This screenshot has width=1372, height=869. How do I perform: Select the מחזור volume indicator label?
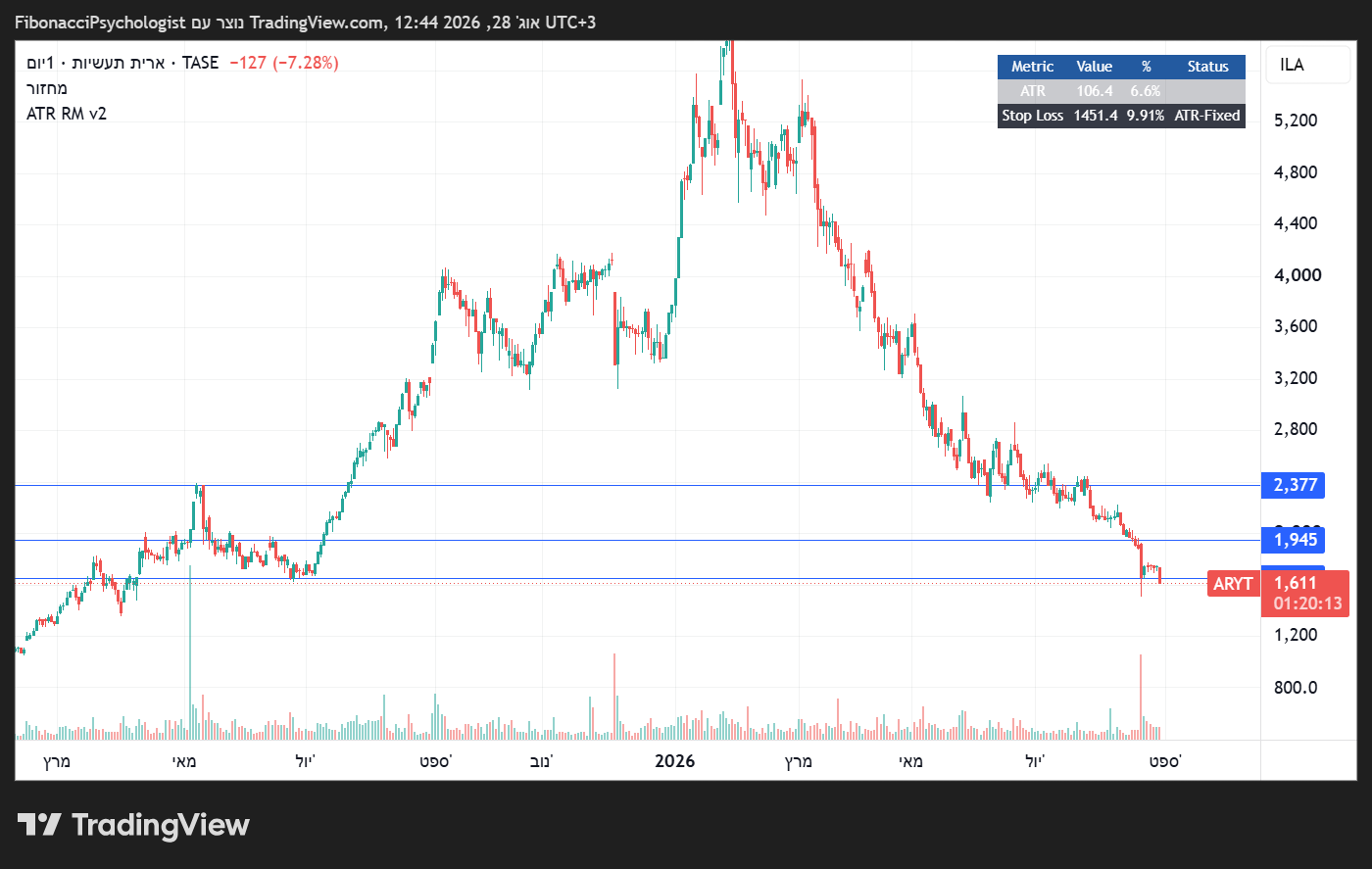tap(47, 88)
